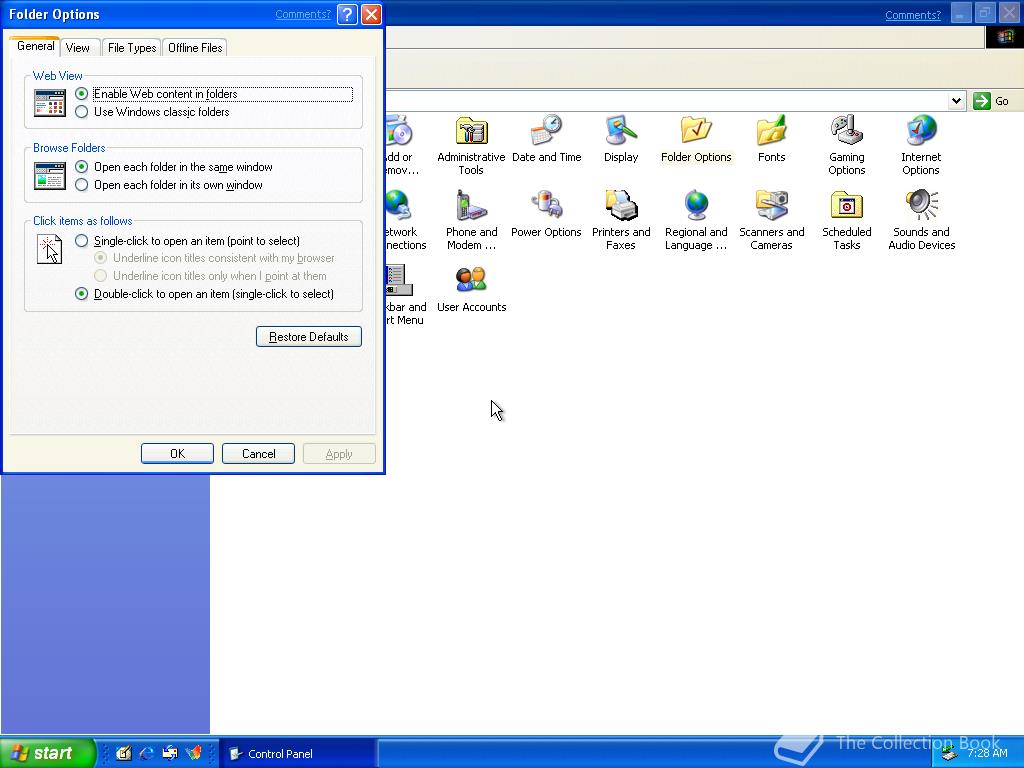Click the first quick launch icon beside Start
Viewport: 1024px width, 768px height.
pos(123,753)
